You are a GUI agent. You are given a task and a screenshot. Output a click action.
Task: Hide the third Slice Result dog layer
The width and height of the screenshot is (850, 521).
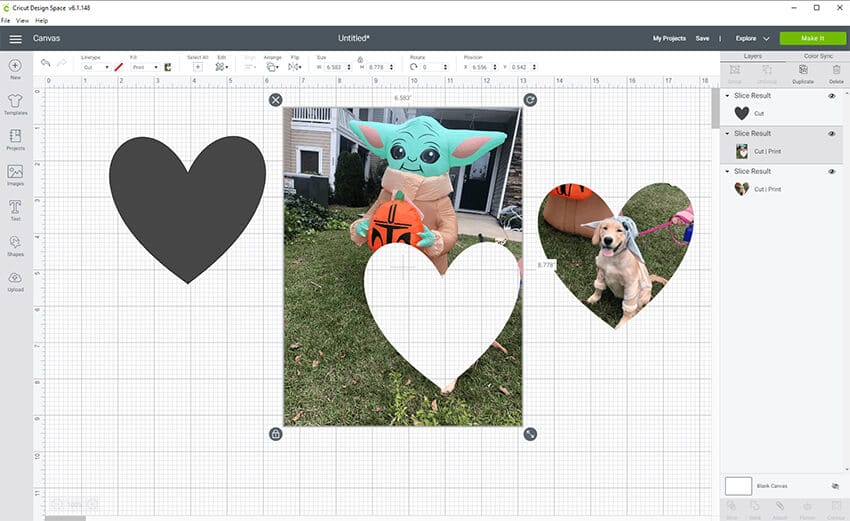(x=832, y=171)
